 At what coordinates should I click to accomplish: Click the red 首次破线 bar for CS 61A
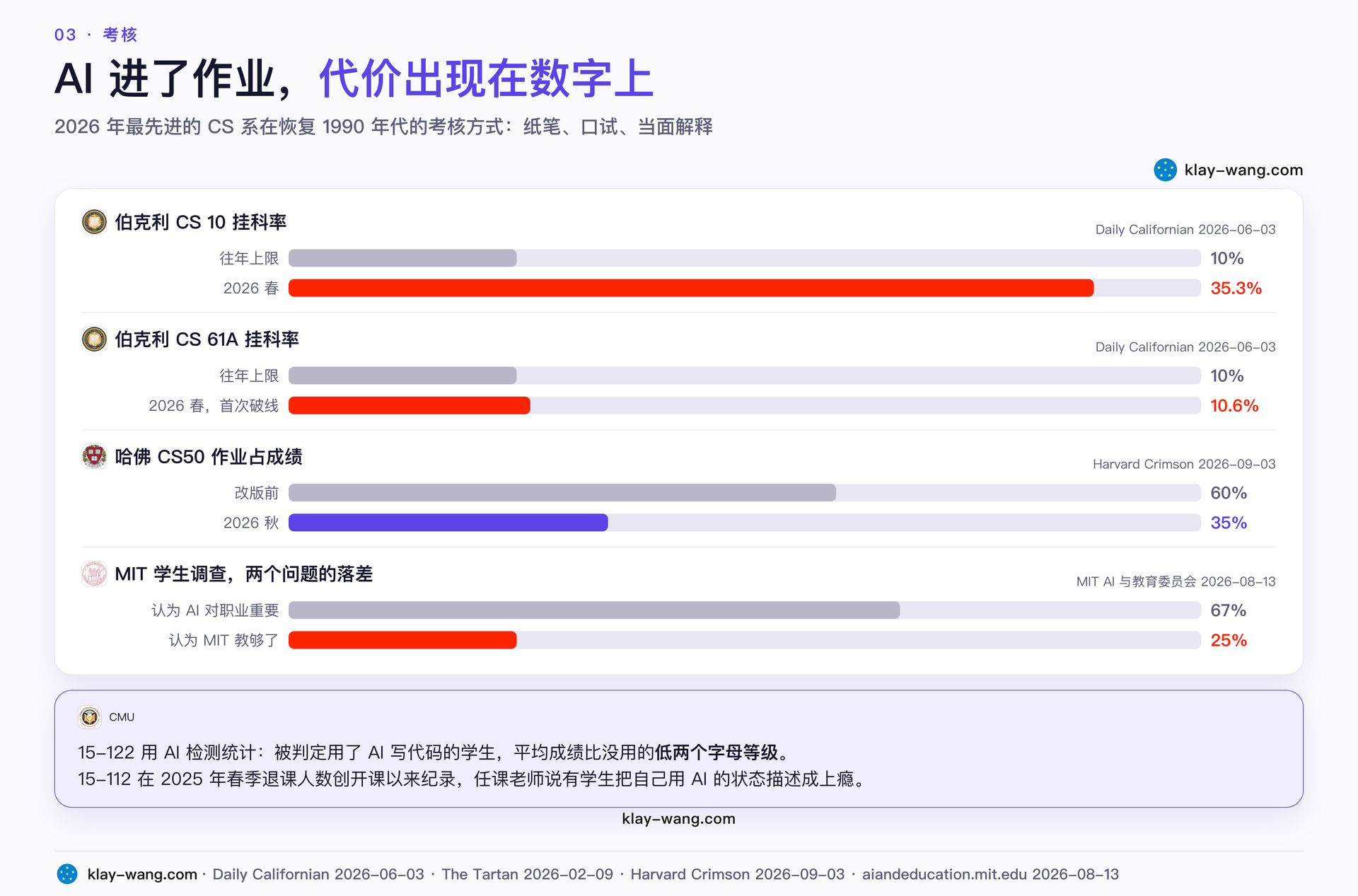(410, 405)
